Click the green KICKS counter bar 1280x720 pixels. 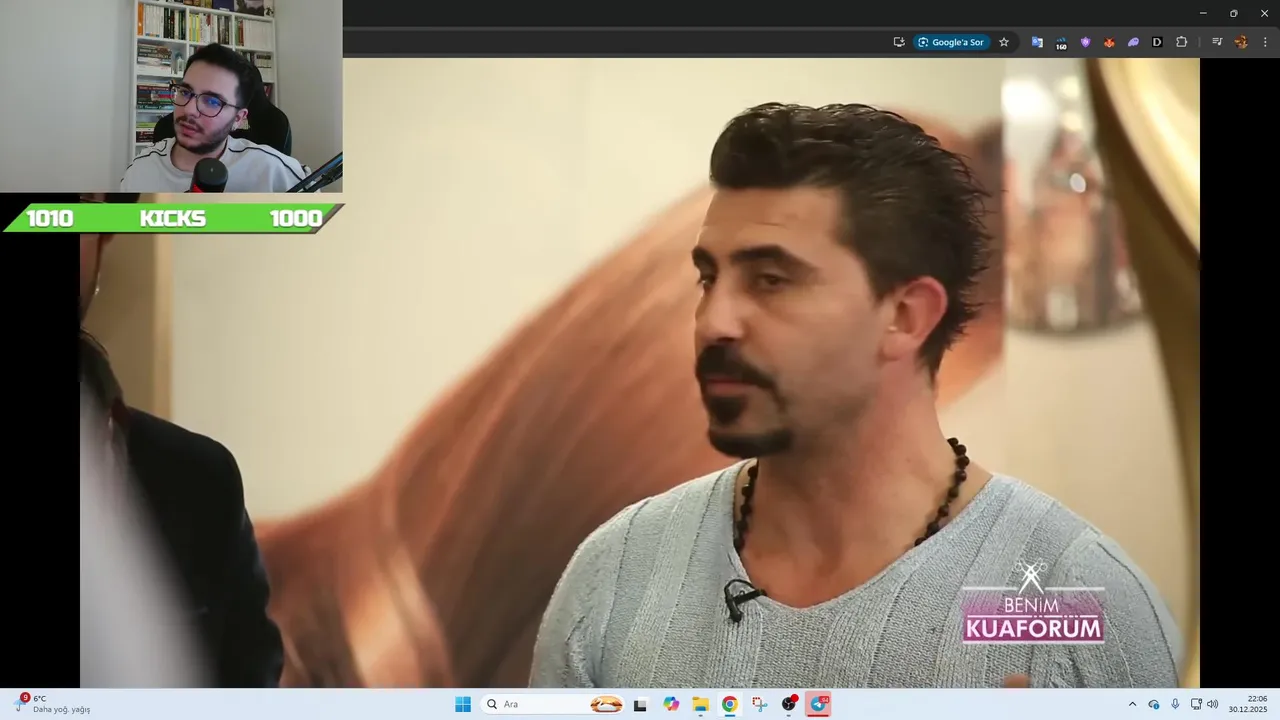pyautogui.click(x=173, y=218)
